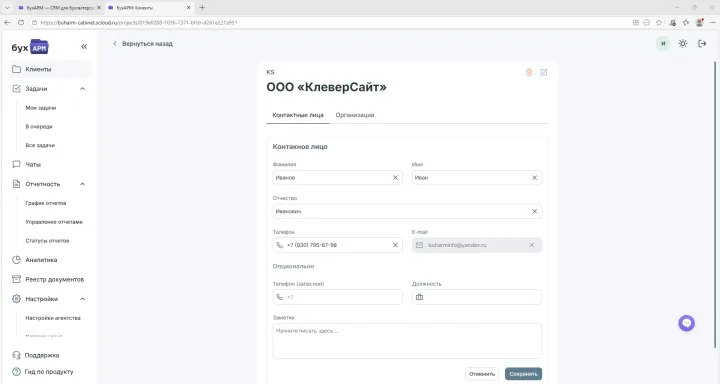Clear the Имя field
Image resolution: width=720 pixels, height=384 pixels.
[x=534, y=178]
